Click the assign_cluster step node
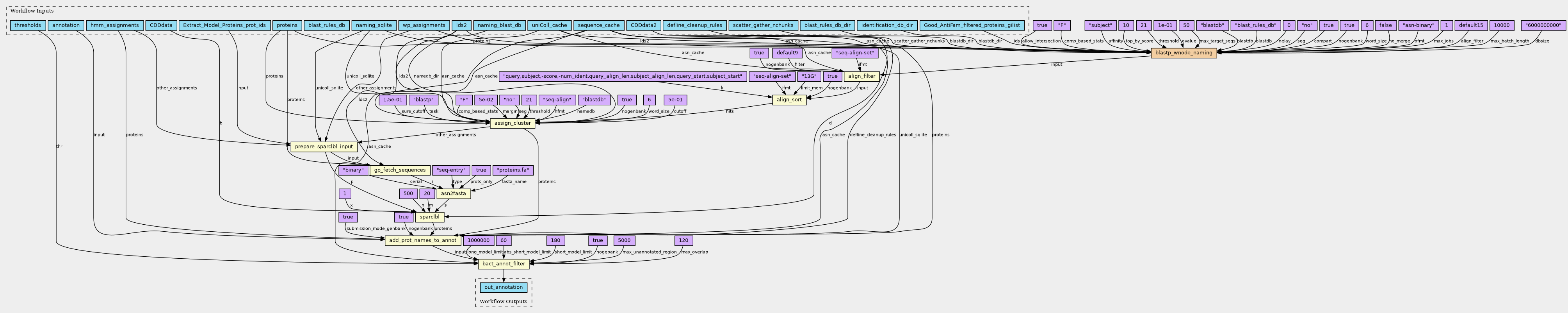The width and height of the screenshot is (1568, 313). [x=513, y=123]
